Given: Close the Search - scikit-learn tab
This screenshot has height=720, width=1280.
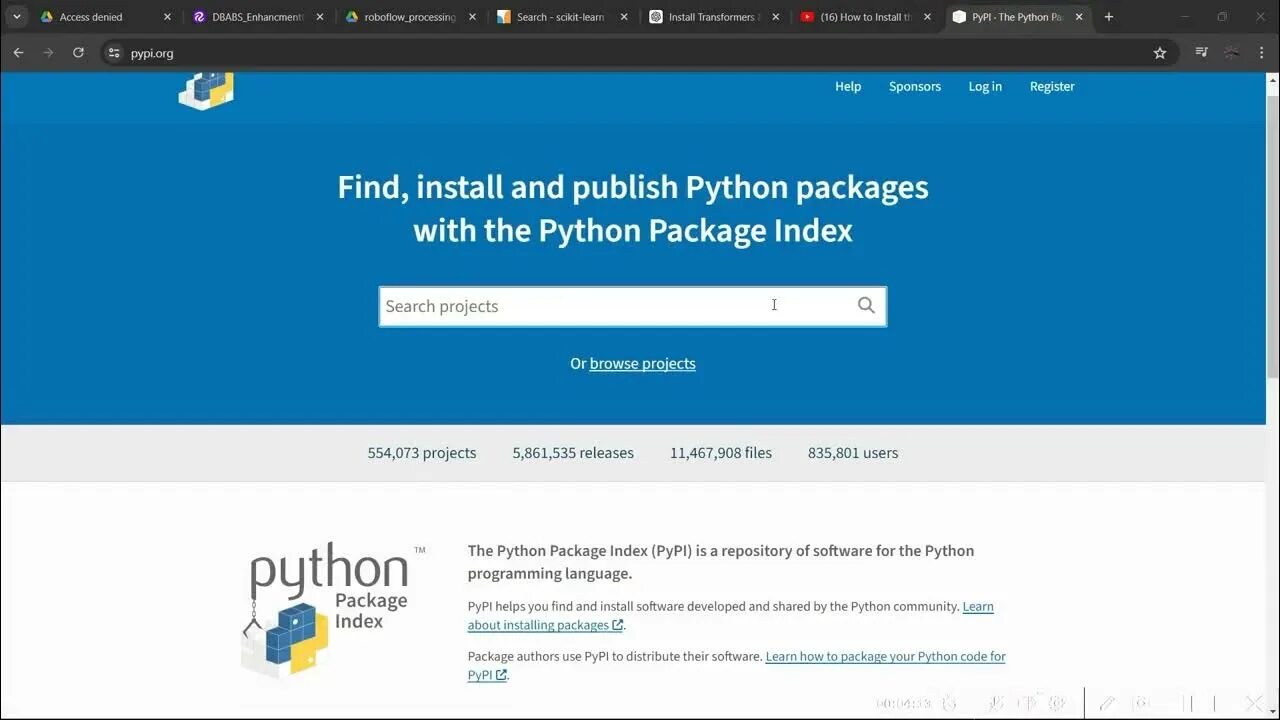Looking at the screenshot, I should pyautogui.click(x=624, y=17).
